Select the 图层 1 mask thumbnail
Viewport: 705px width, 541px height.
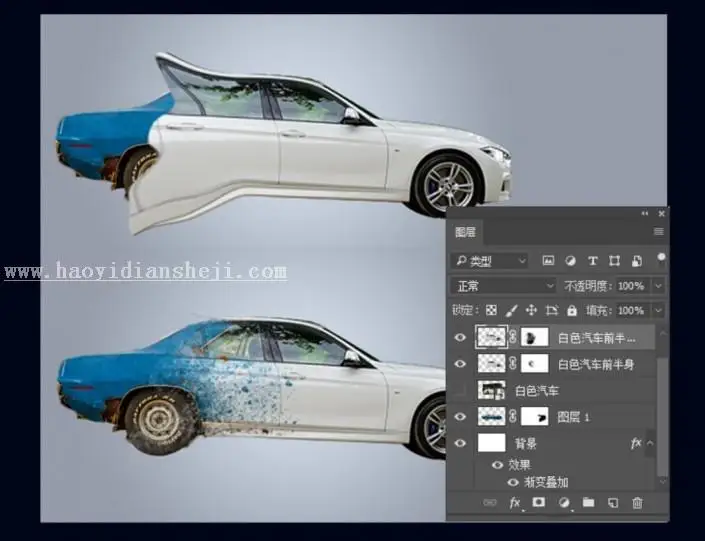[x=535, y=417]
